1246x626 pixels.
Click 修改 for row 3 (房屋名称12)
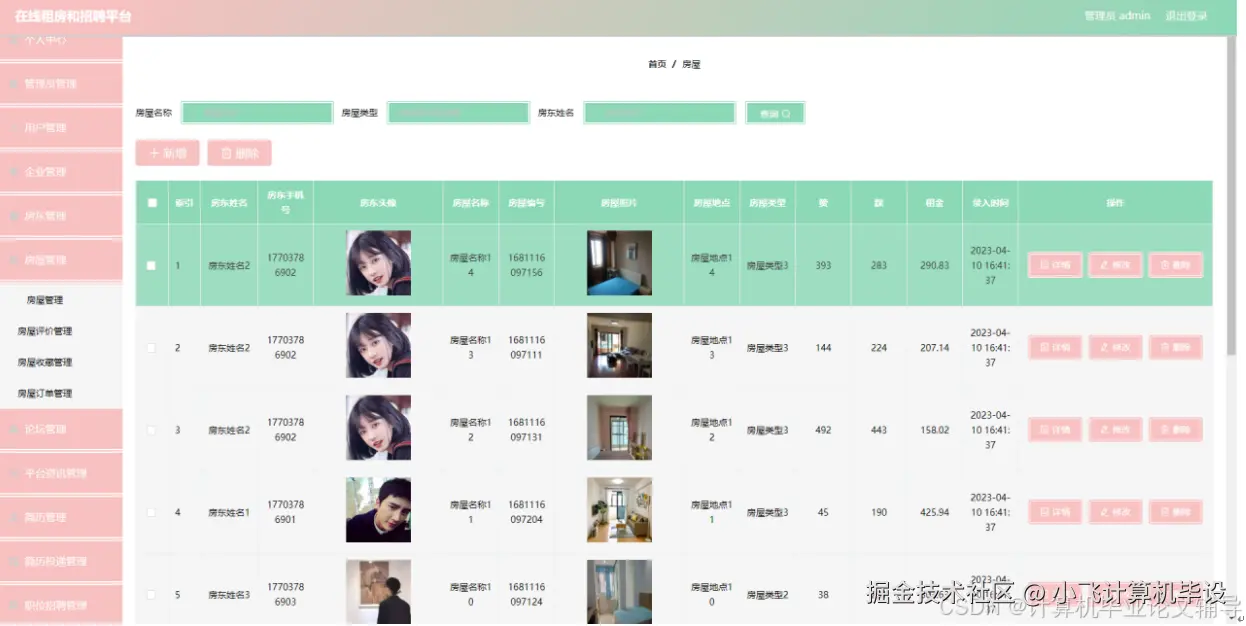(x=1115, y=430)
